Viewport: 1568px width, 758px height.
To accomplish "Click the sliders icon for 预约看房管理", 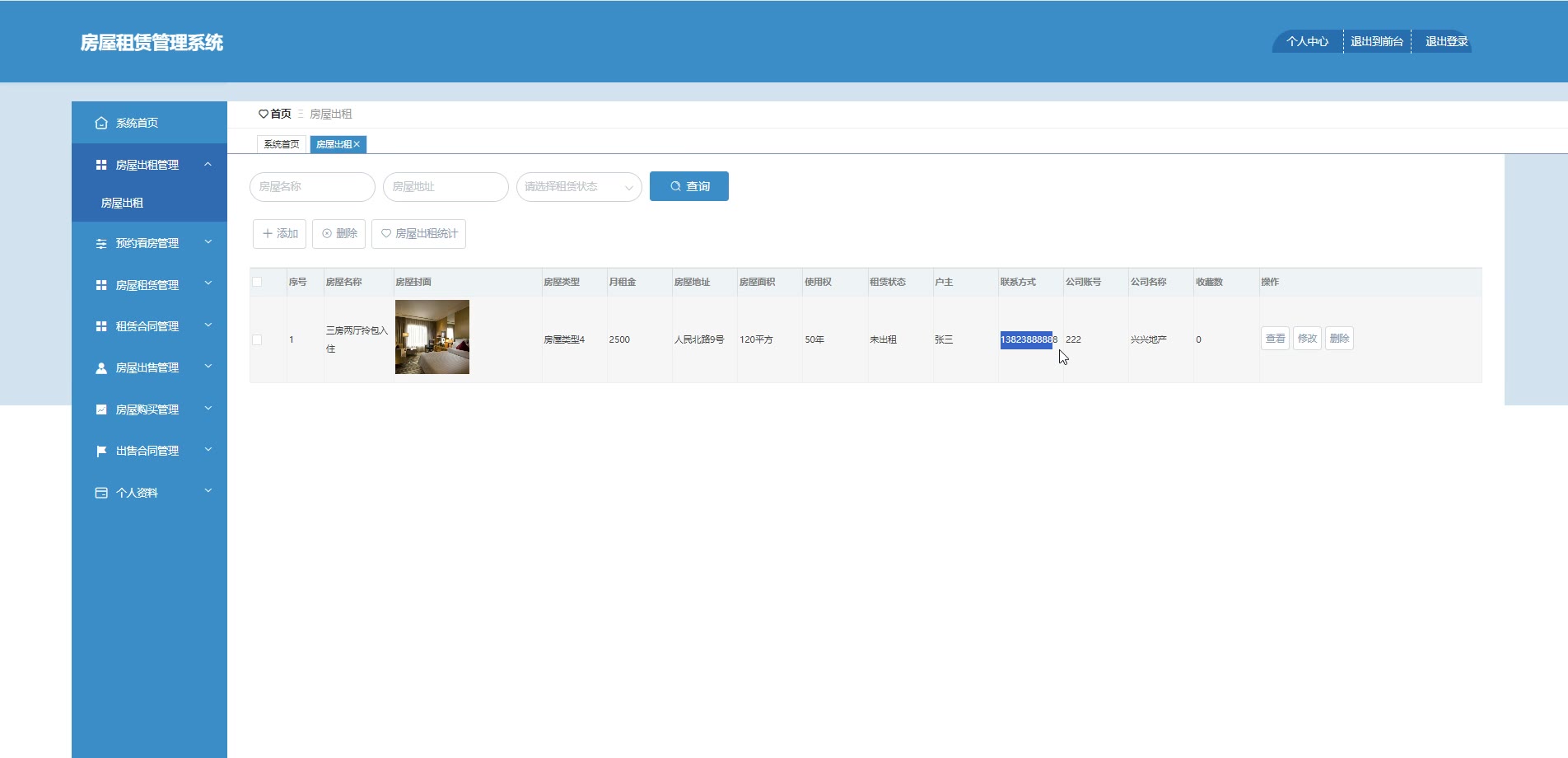I will (101, 243).
